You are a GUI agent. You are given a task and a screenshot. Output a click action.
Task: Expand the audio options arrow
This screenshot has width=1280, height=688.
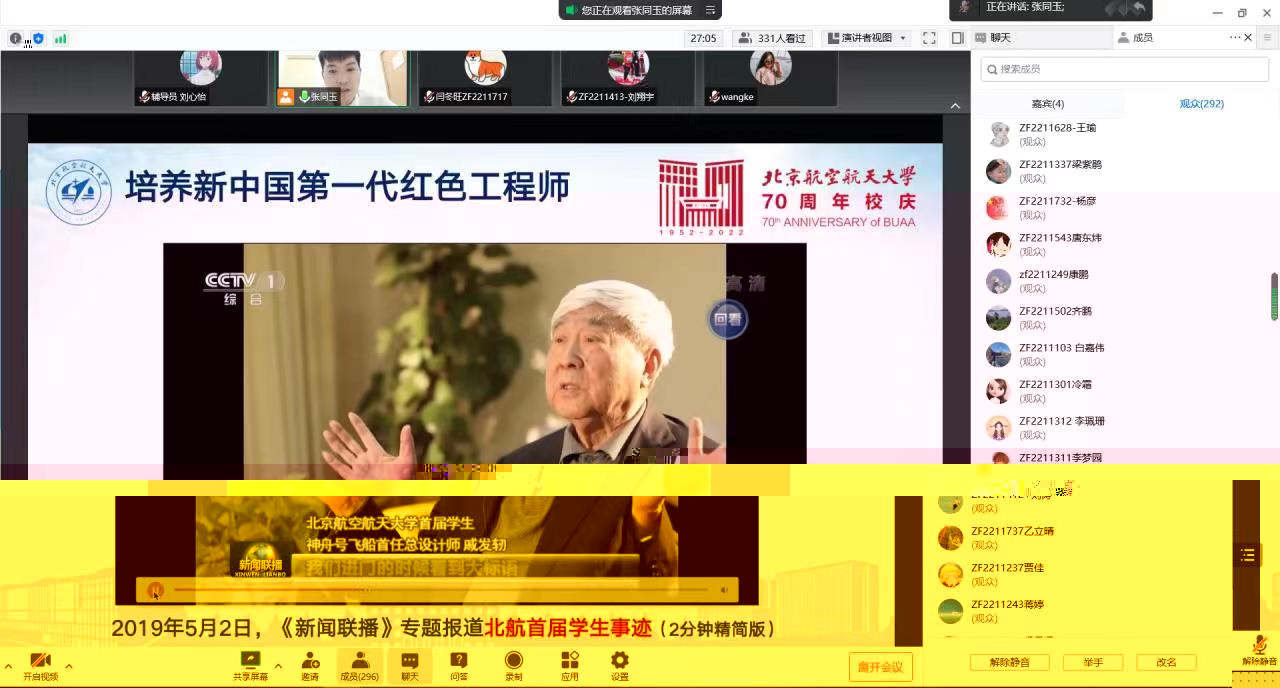click(8, 666)
